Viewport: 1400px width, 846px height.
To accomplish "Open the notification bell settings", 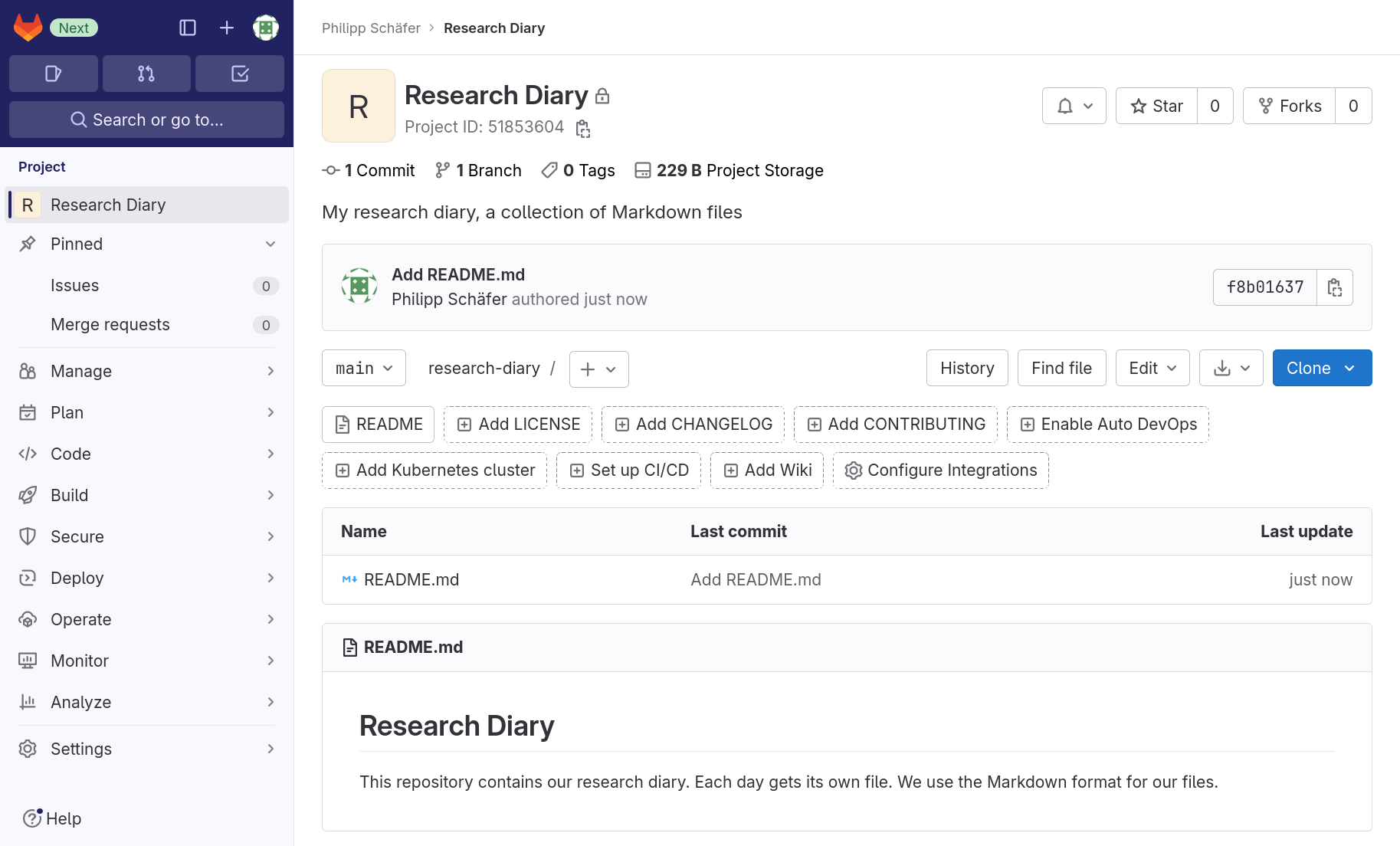I will coord(1074,106).
